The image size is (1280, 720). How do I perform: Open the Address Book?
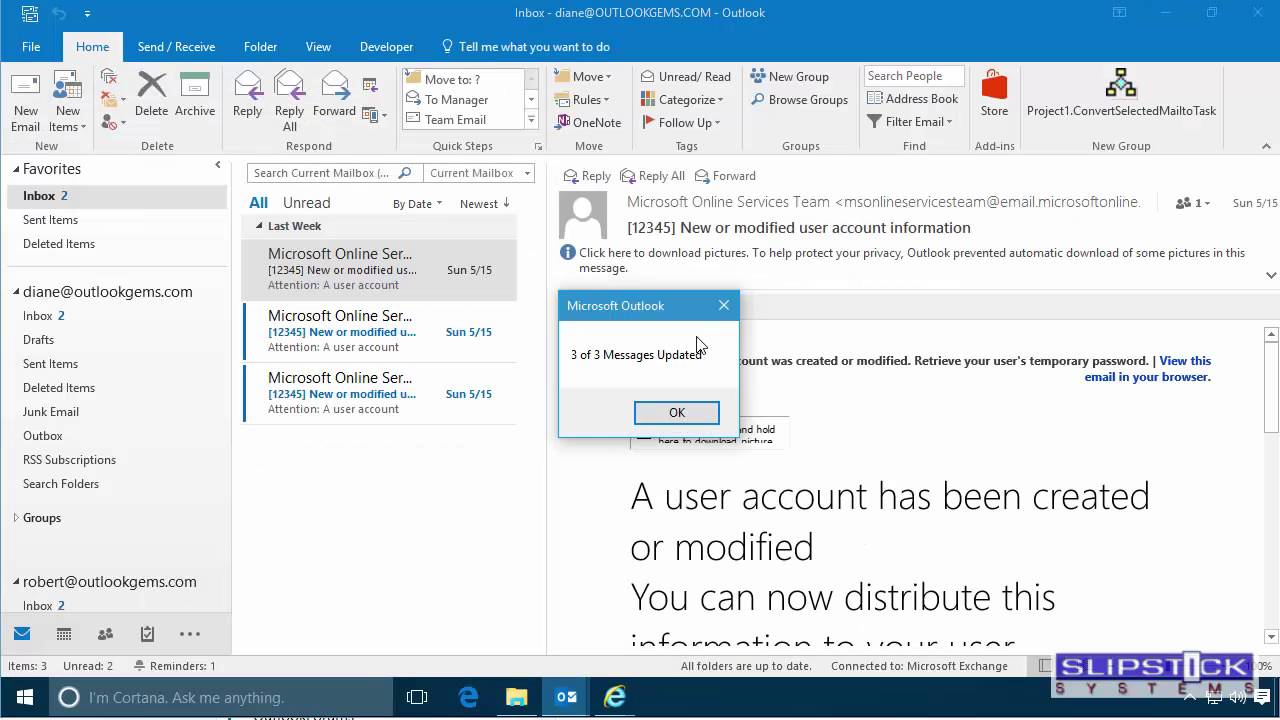pyautogui.click(x=912, y=98)
